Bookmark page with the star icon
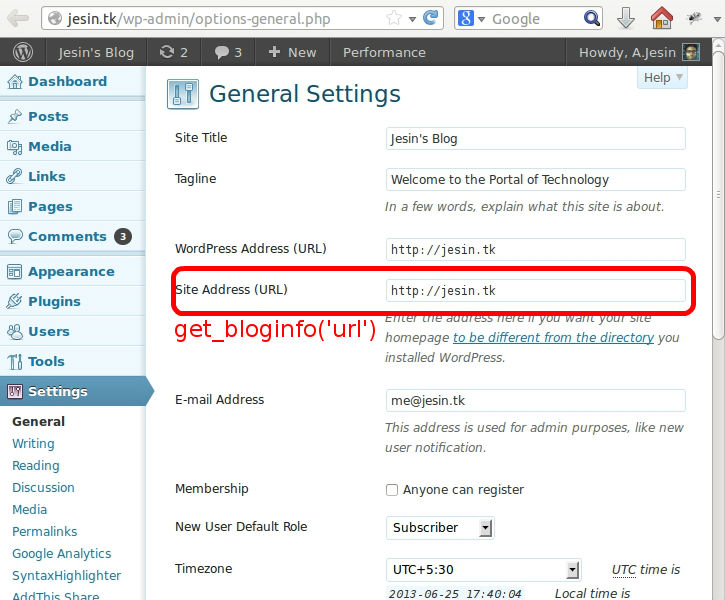The image size is (725, 600). (x=394, y=18)
